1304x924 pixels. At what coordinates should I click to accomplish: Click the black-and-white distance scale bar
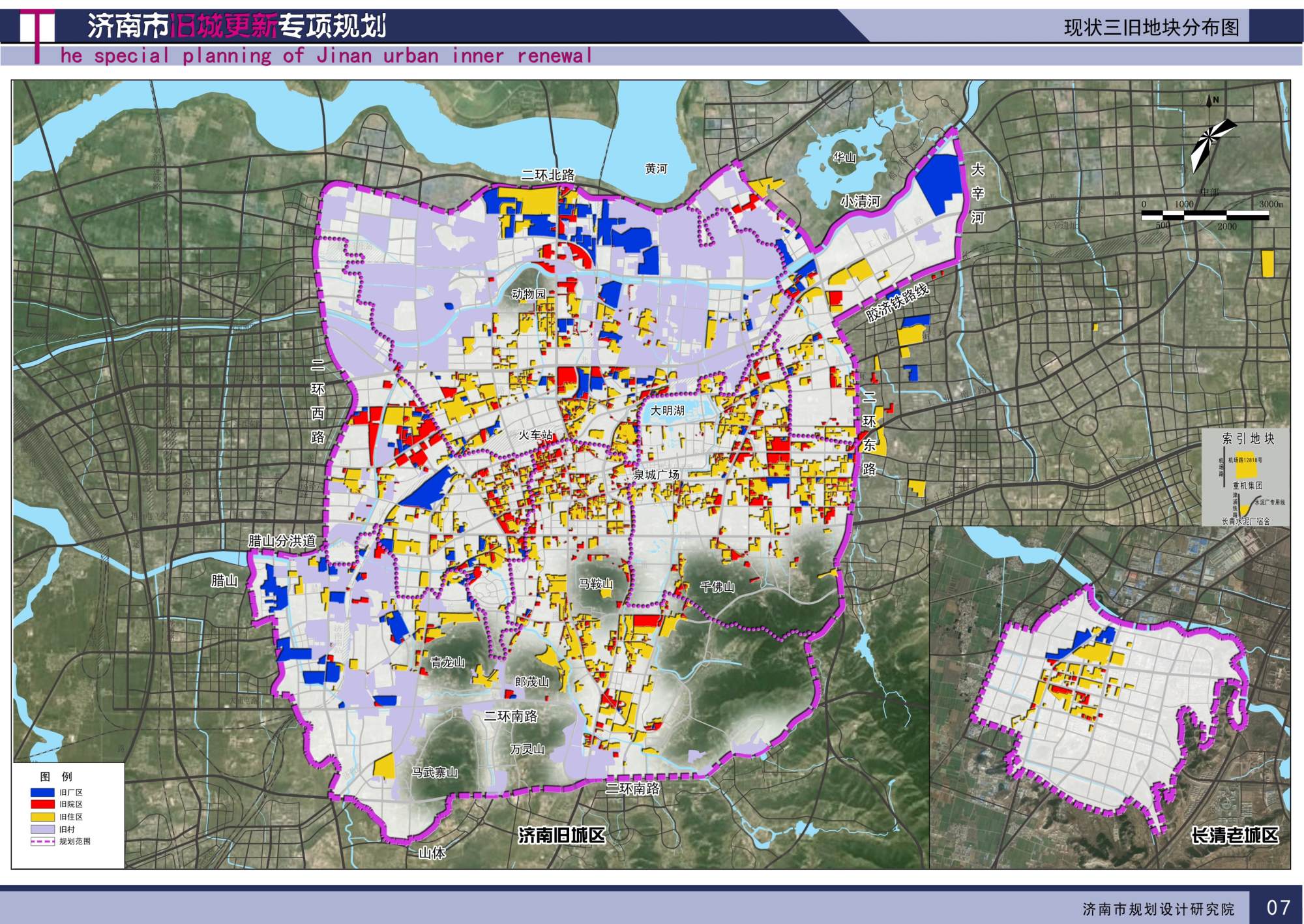pyautogui.click(x=1206, y=215)
